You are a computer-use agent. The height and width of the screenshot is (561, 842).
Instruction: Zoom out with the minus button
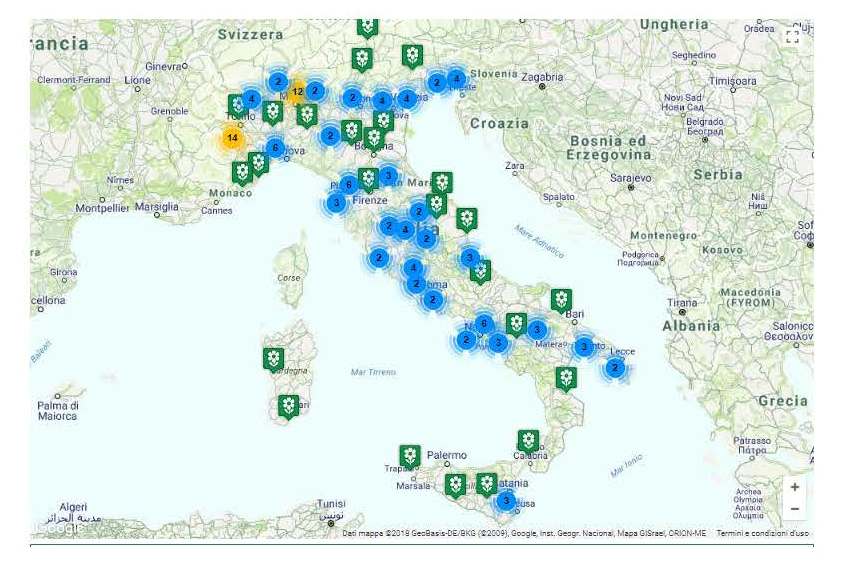click(x=794, y=509)
